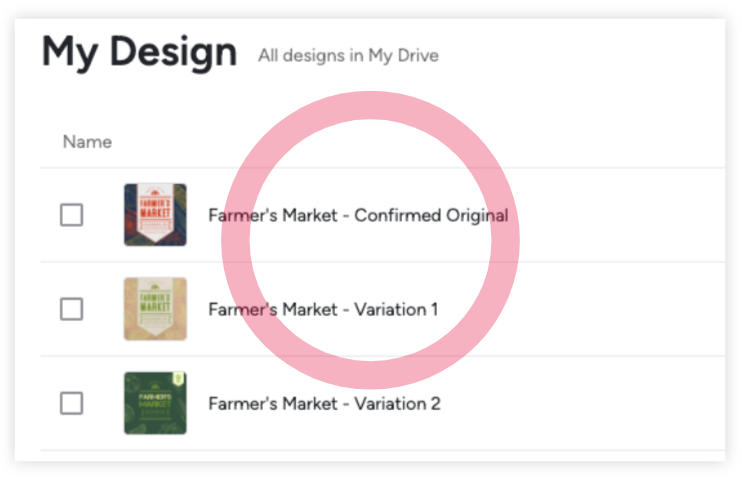Tick the Confirmed Original design checkbox
This screenshot has width=742, height=479.
(71, 215)
